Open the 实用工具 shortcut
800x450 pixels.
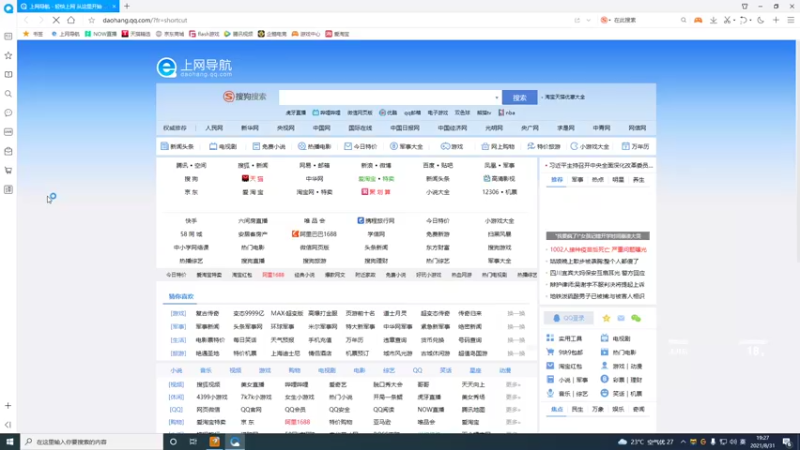[564, 338]
